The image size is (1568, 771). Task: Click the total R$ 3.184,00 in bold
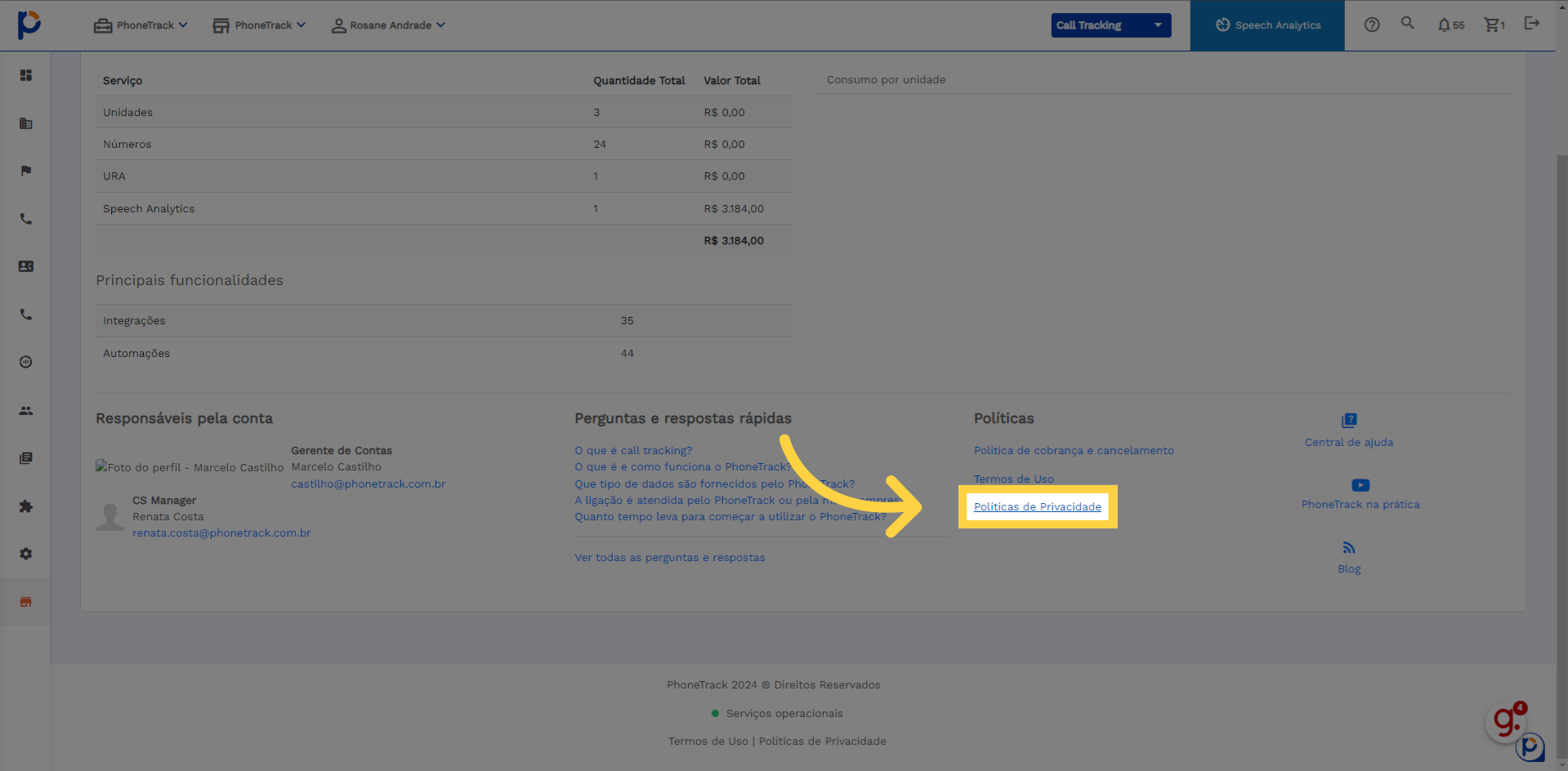(x=734, y=241)
